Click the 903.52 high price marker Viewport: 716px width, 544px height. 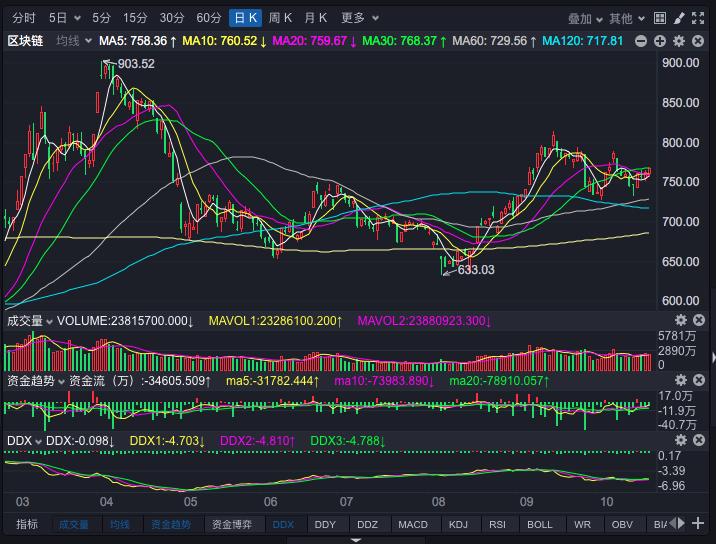click(136, 64)
